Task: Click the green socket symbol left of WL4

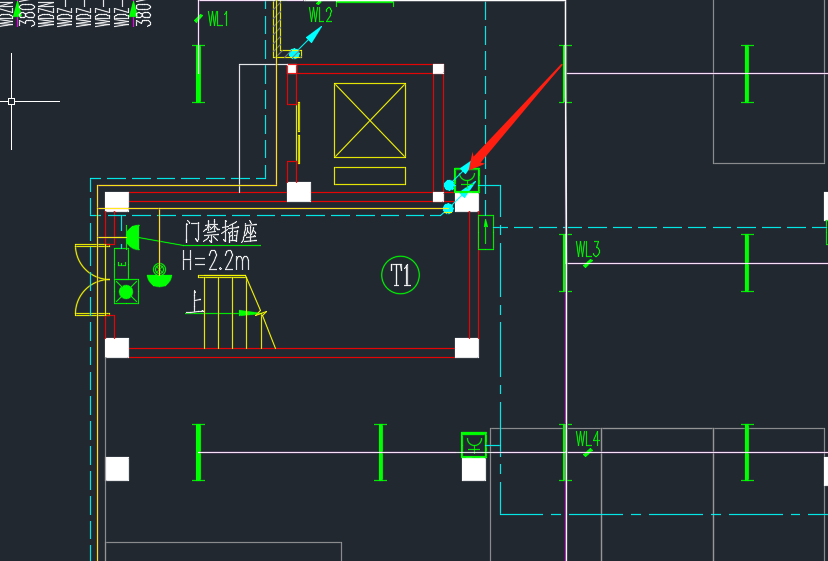Action: click(x=473, y=444)
